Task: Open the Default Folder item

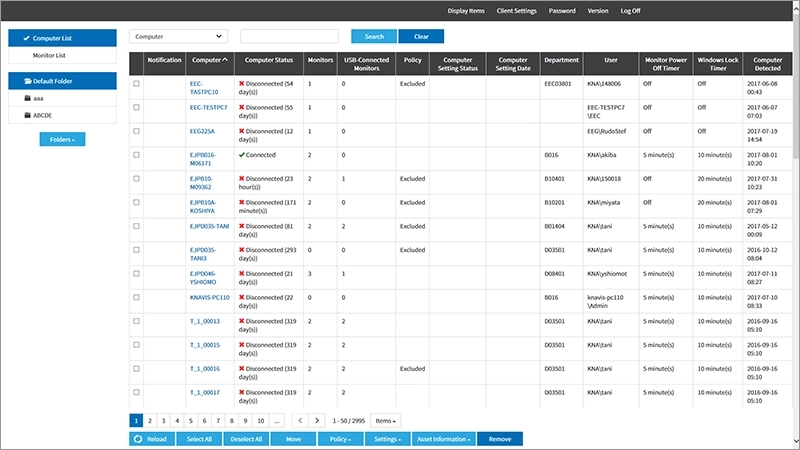Action: pos(62,81)
